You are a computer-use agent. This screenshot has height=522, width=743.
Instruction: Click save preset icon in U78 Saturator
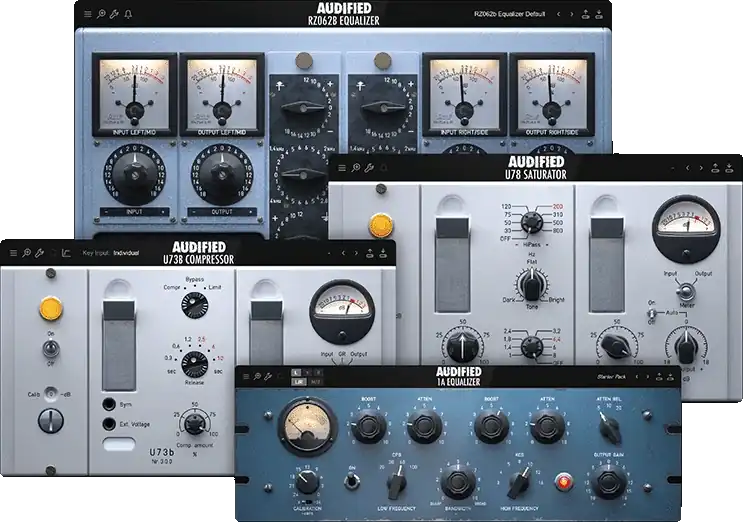tap(729, 168)
